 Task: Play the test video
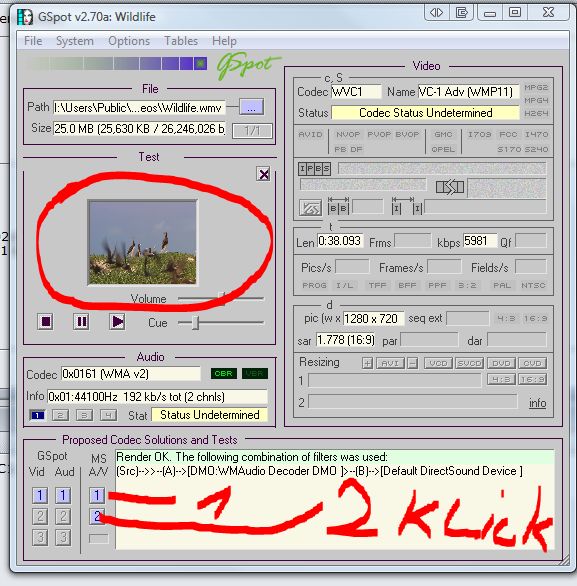tap(117, 321)
